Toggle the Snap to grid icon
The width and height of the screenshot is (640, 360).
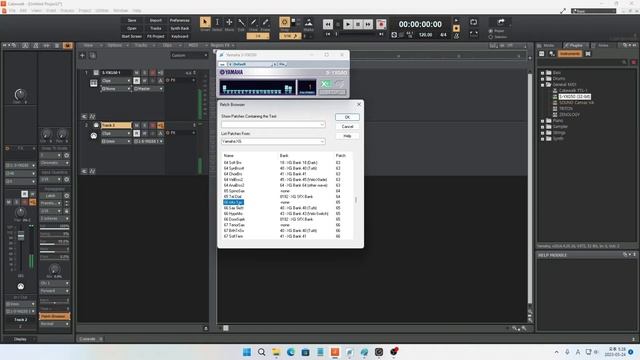coord(284,22)
